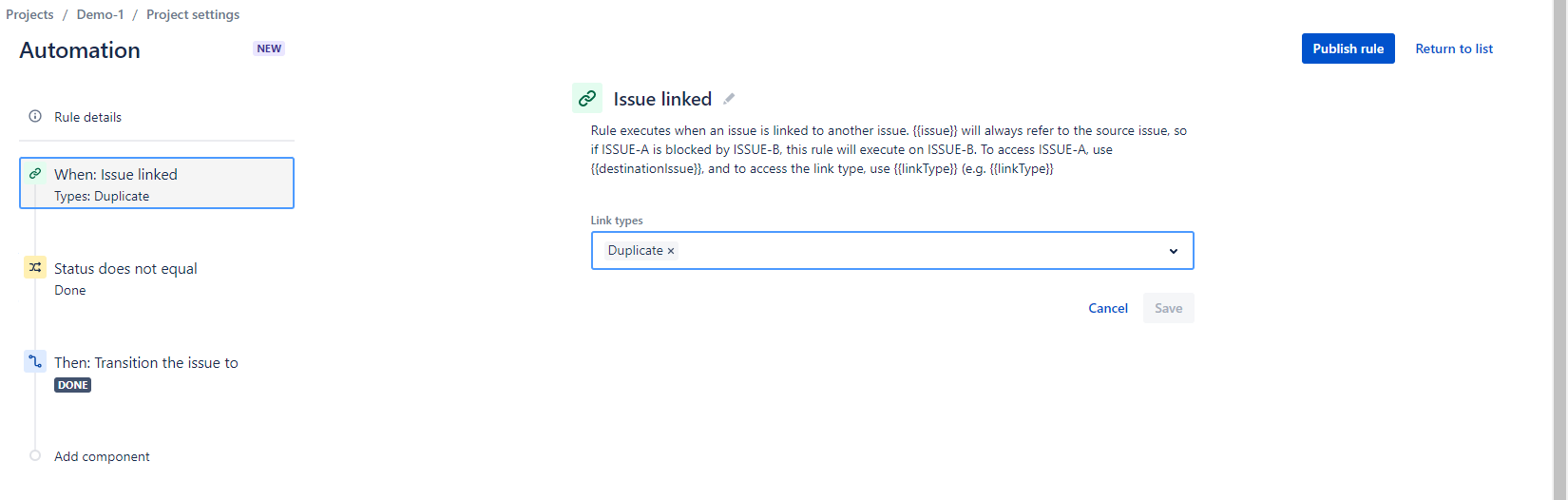Click the circle icon next to Add component
This screenshot has height=500, width=1568.
point(35,456)
